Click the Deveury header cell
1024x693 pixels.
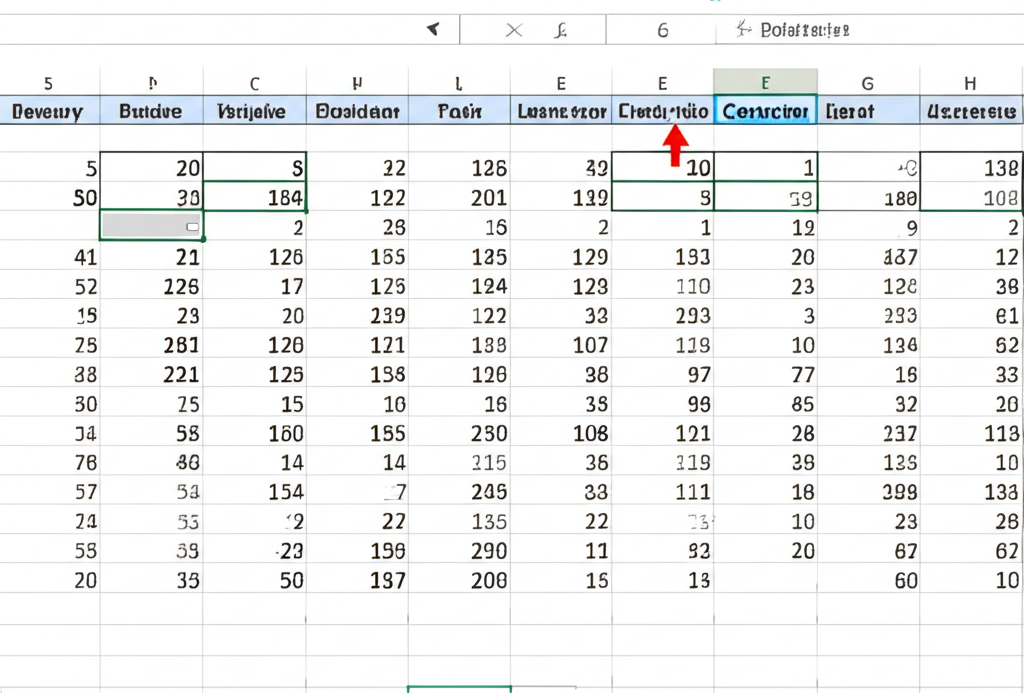48,111
